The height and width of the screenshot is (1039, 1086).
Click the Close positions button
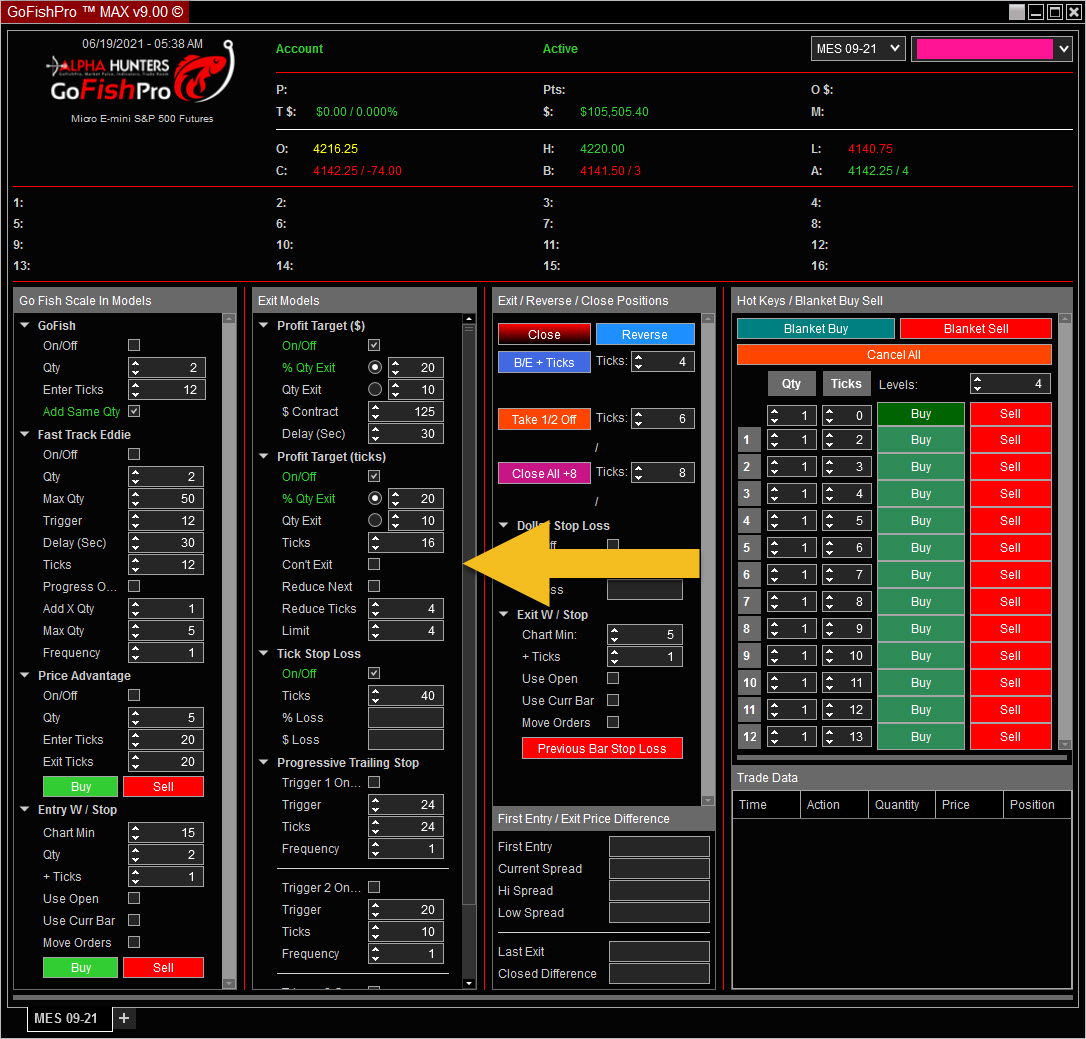(x=544, y=334)
